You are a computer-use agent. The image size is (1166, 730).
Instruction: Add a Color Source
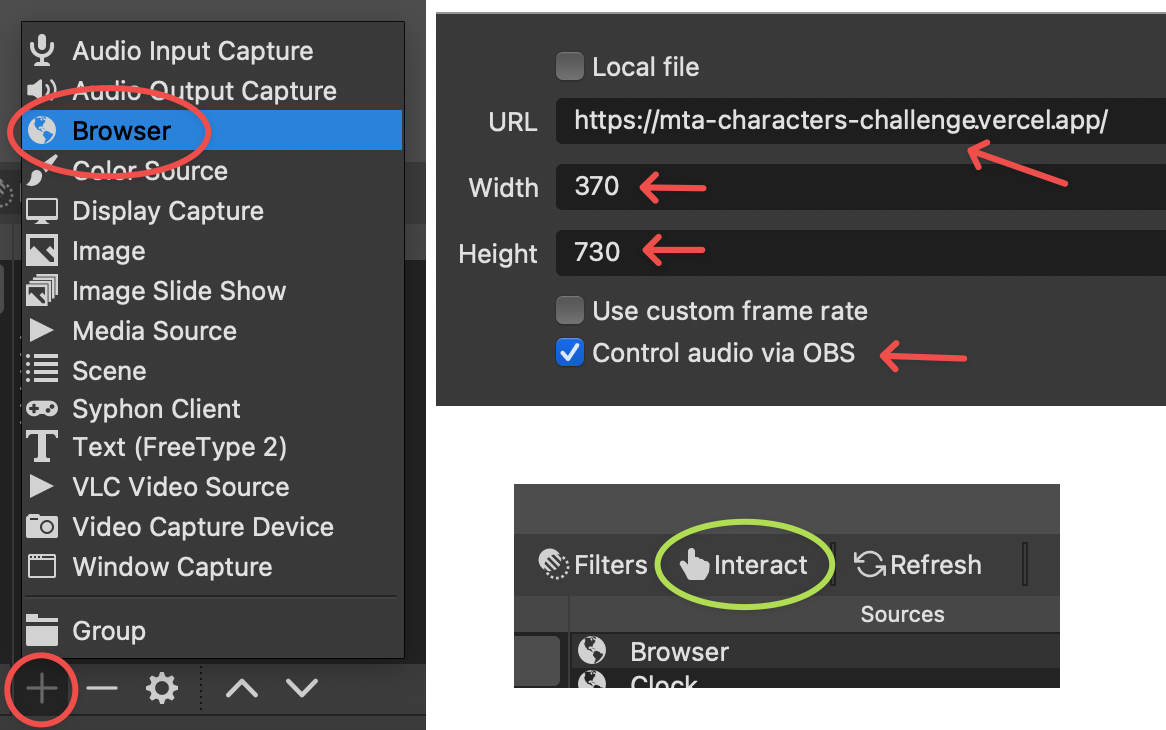tap(213, 170)
